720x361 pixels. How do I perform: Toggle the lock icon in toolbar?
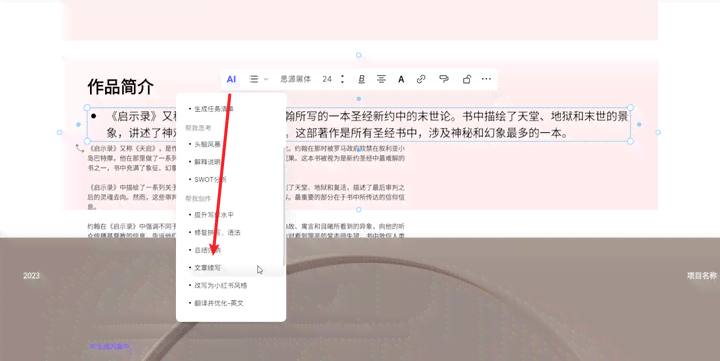click(467, 79)
